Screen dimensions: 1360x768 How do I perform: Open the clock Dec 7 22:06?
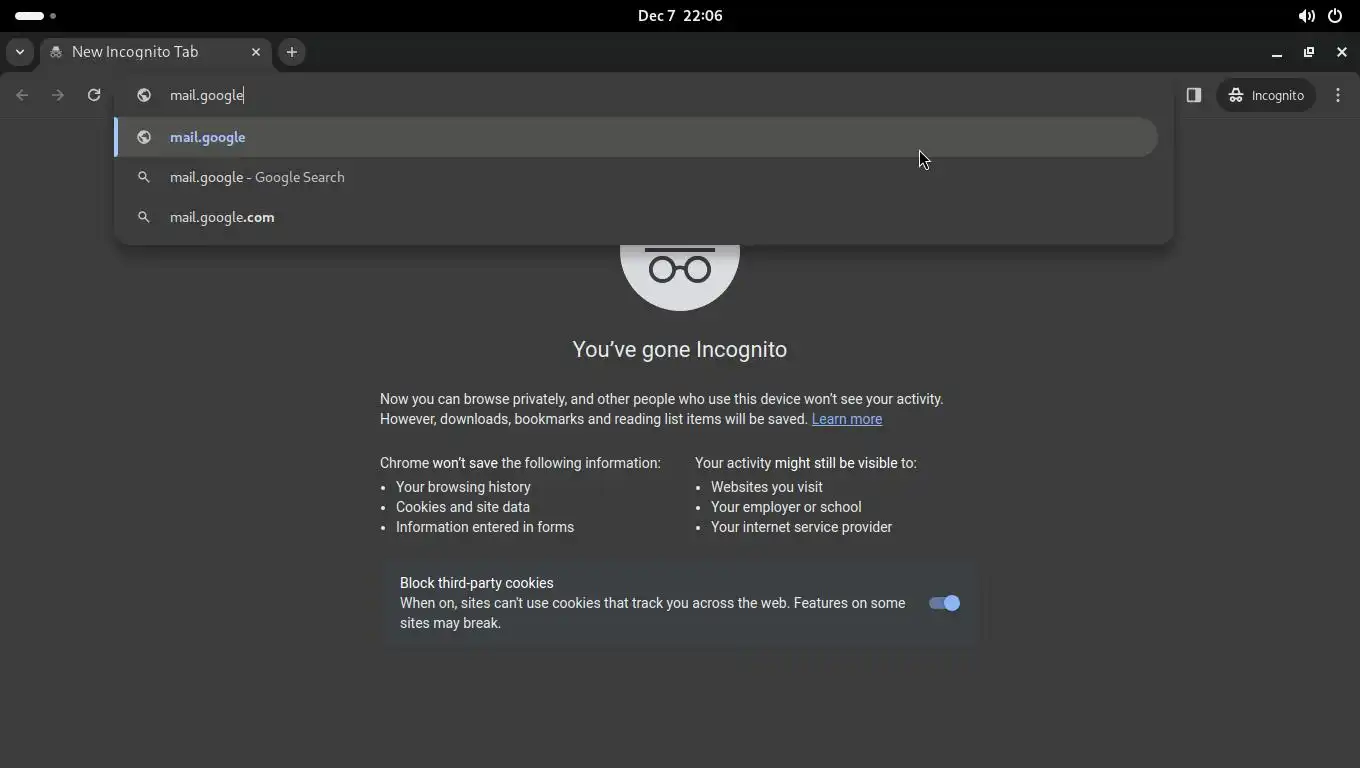tap(680, 16)
